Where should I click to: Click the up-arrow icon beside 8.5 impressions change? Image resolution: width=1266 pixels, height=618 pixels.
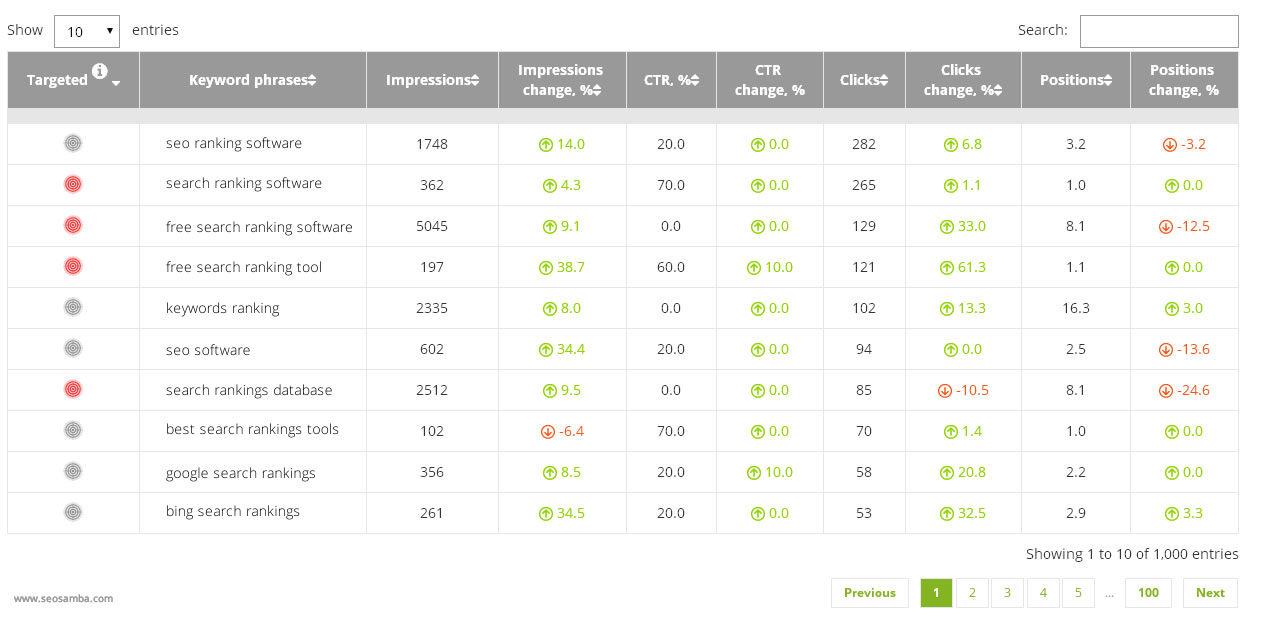(x=550, y=472)
